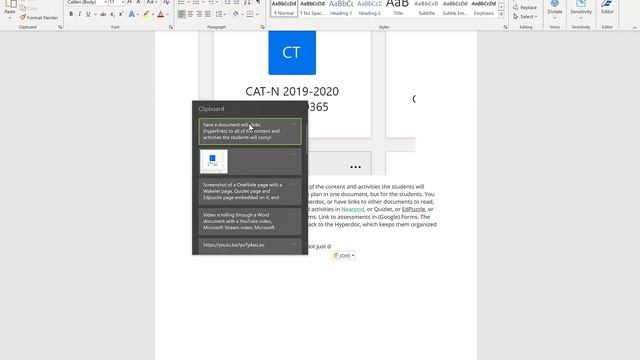Click the 'CAT-N 2019-2020' text in the document
This screenshot has height=360, width=640.
(292, 91)
